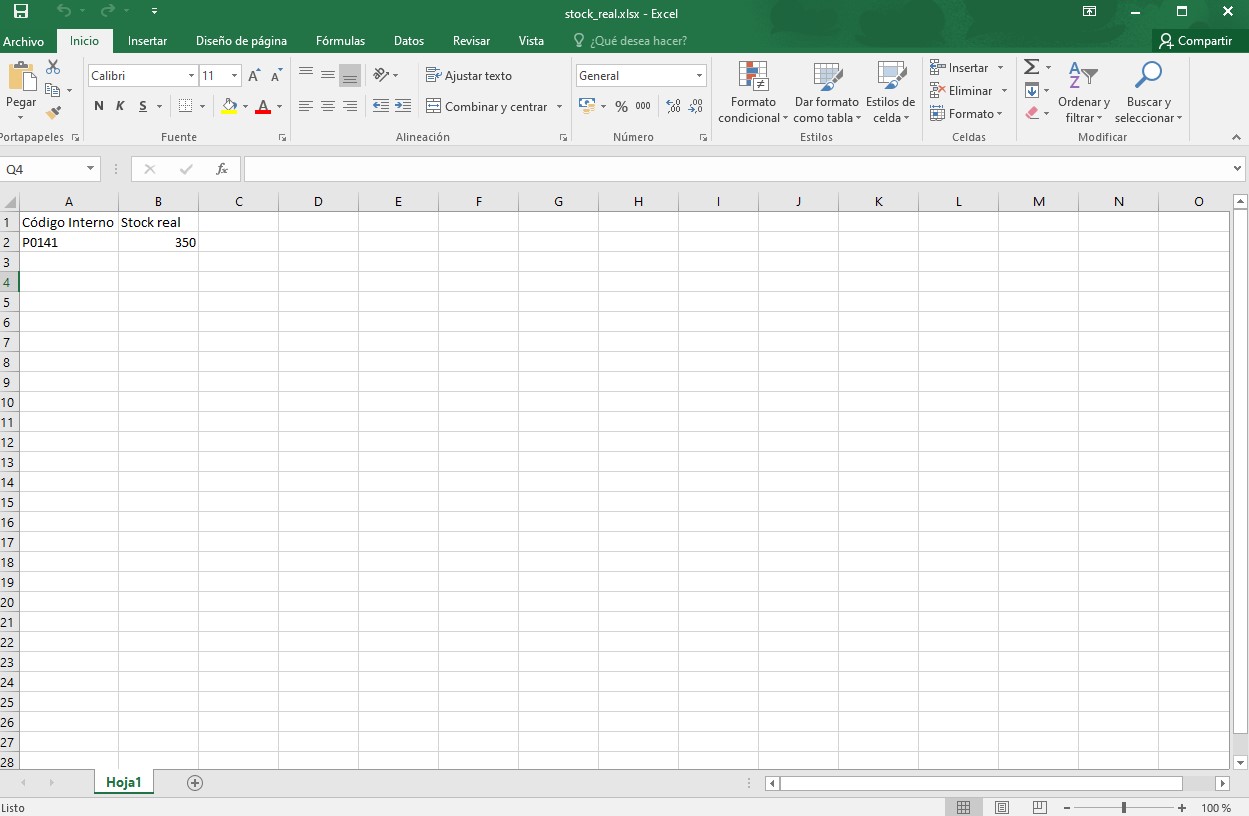Image resolution: width=1249 pixels, height=816 pixels.
Task: Click the Save icon in title bar
Action: click(20, 12)
